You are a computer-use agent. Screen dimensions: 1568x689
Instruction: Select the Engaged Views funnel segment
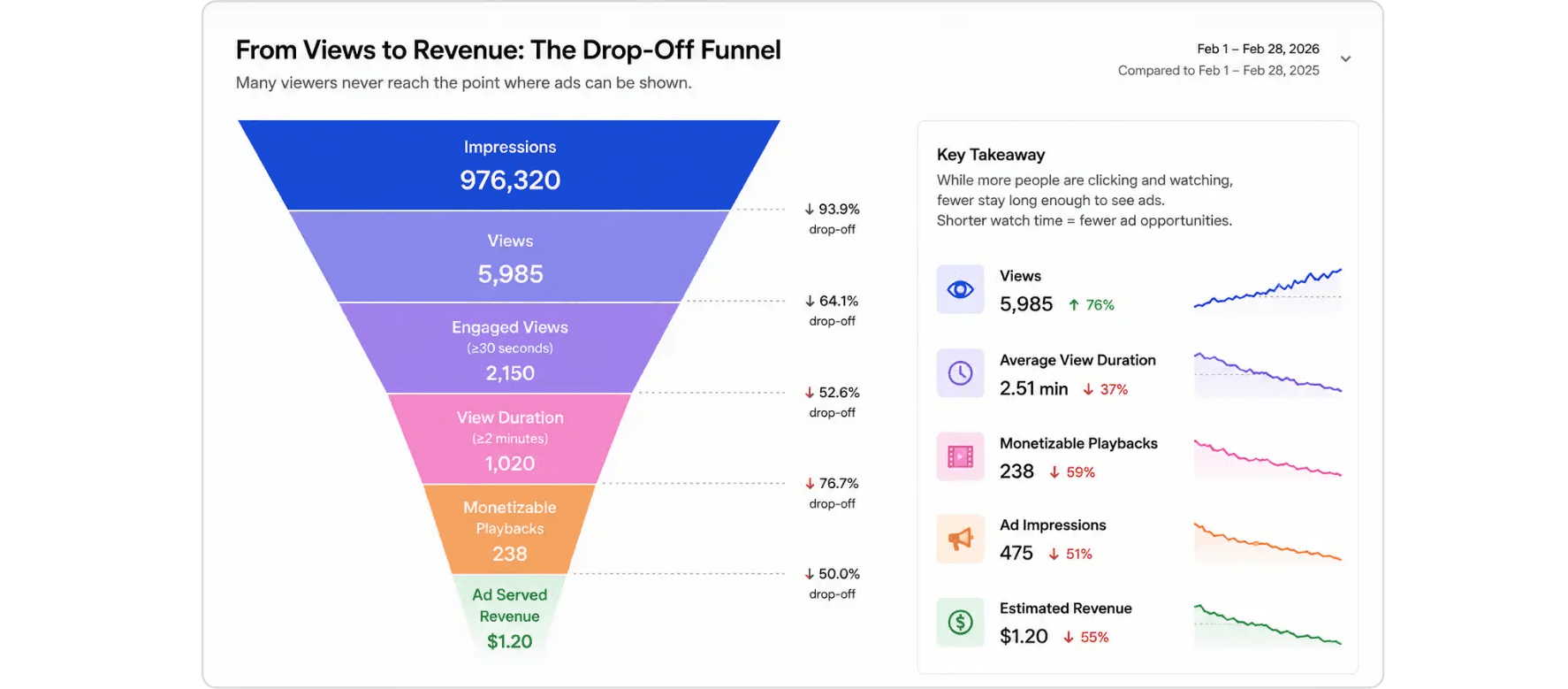click(x=509, y=348)
